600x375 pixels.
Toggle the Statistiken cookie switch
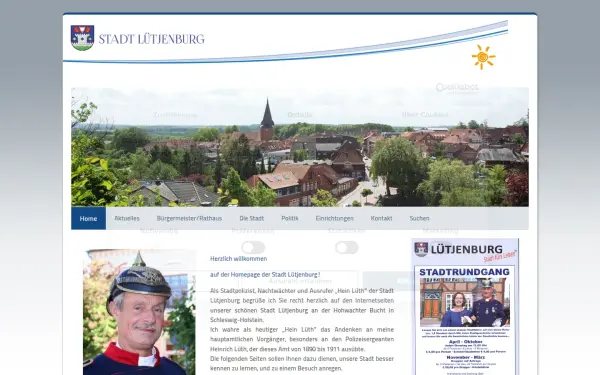coord(347,248)
